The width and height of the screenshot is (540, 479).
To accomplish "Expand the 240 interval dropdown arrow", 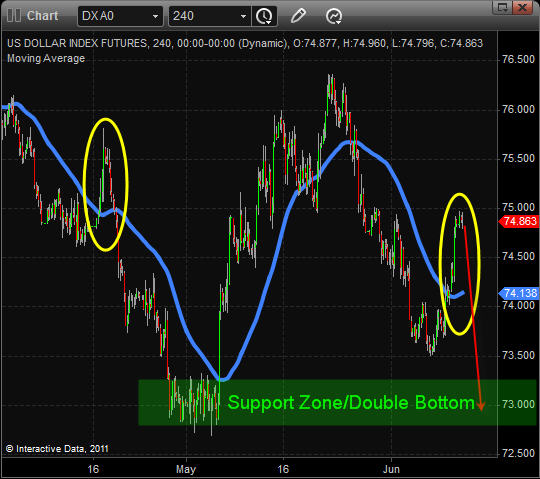I will pos(243,16).
